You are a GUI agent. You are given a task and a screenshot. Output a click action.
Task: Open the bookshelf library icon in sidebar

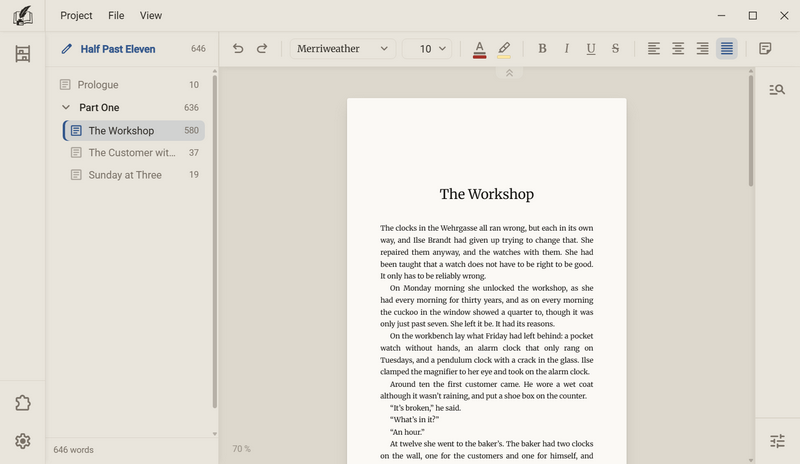click(22, 54)
